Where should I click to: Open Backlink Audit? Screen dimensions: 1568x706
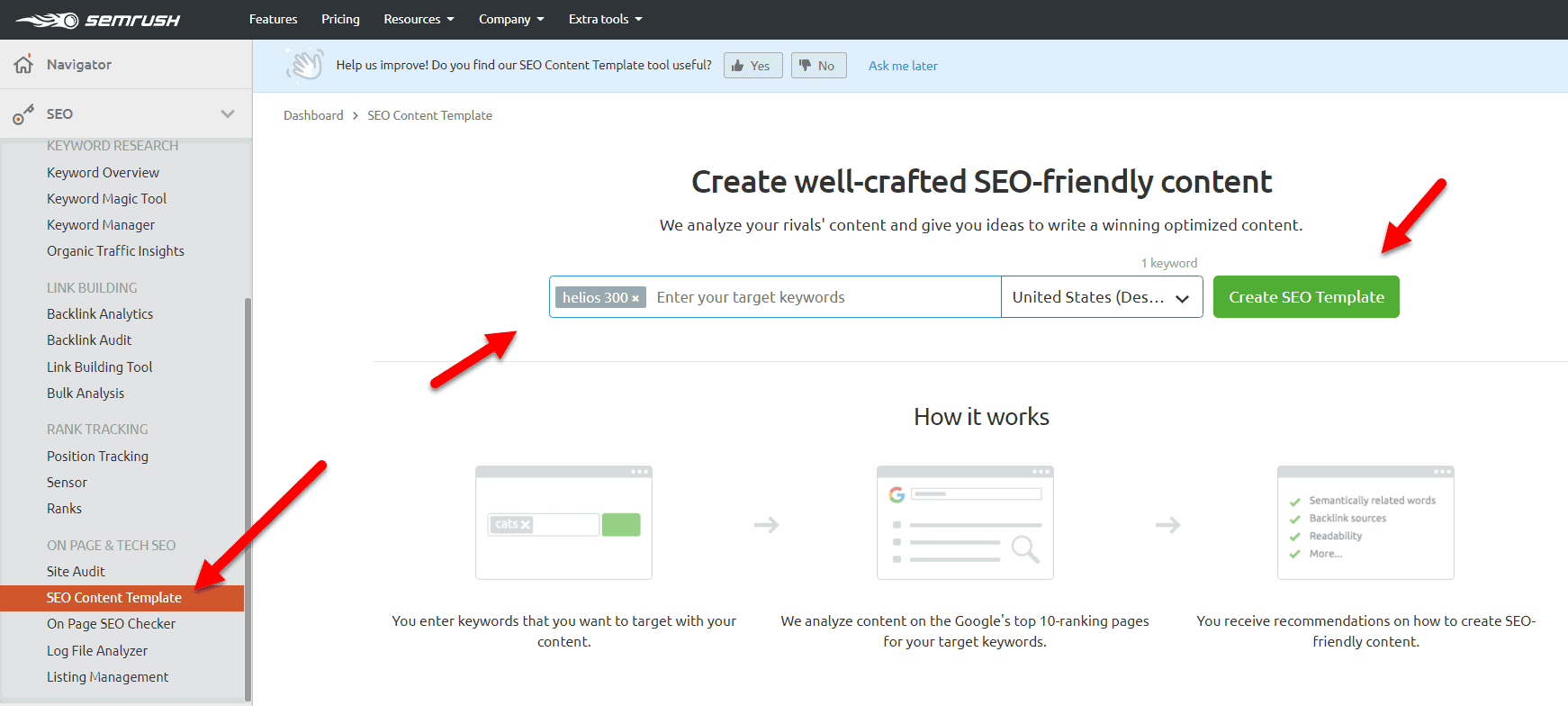pyautogui.click(x=89, y=339)
